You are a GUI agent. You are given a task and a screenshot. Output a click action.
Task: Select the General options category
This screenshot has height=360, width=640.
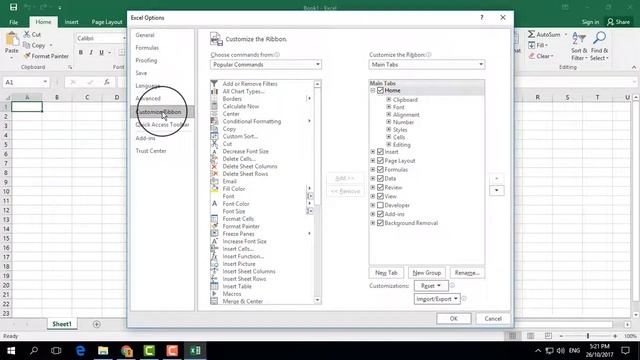(x=145, y=35)
